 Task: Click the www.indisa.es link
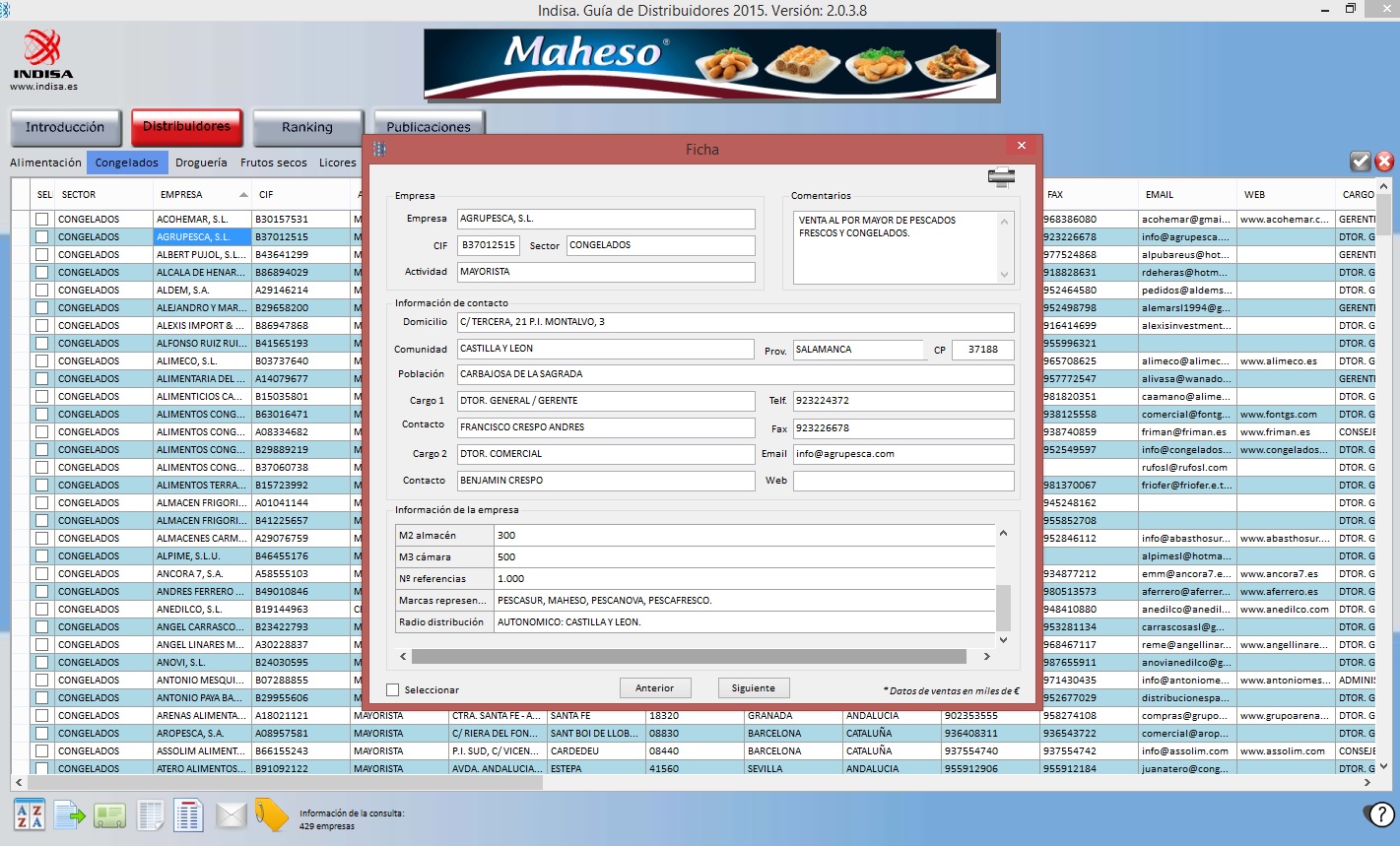(x=43, y=87)
